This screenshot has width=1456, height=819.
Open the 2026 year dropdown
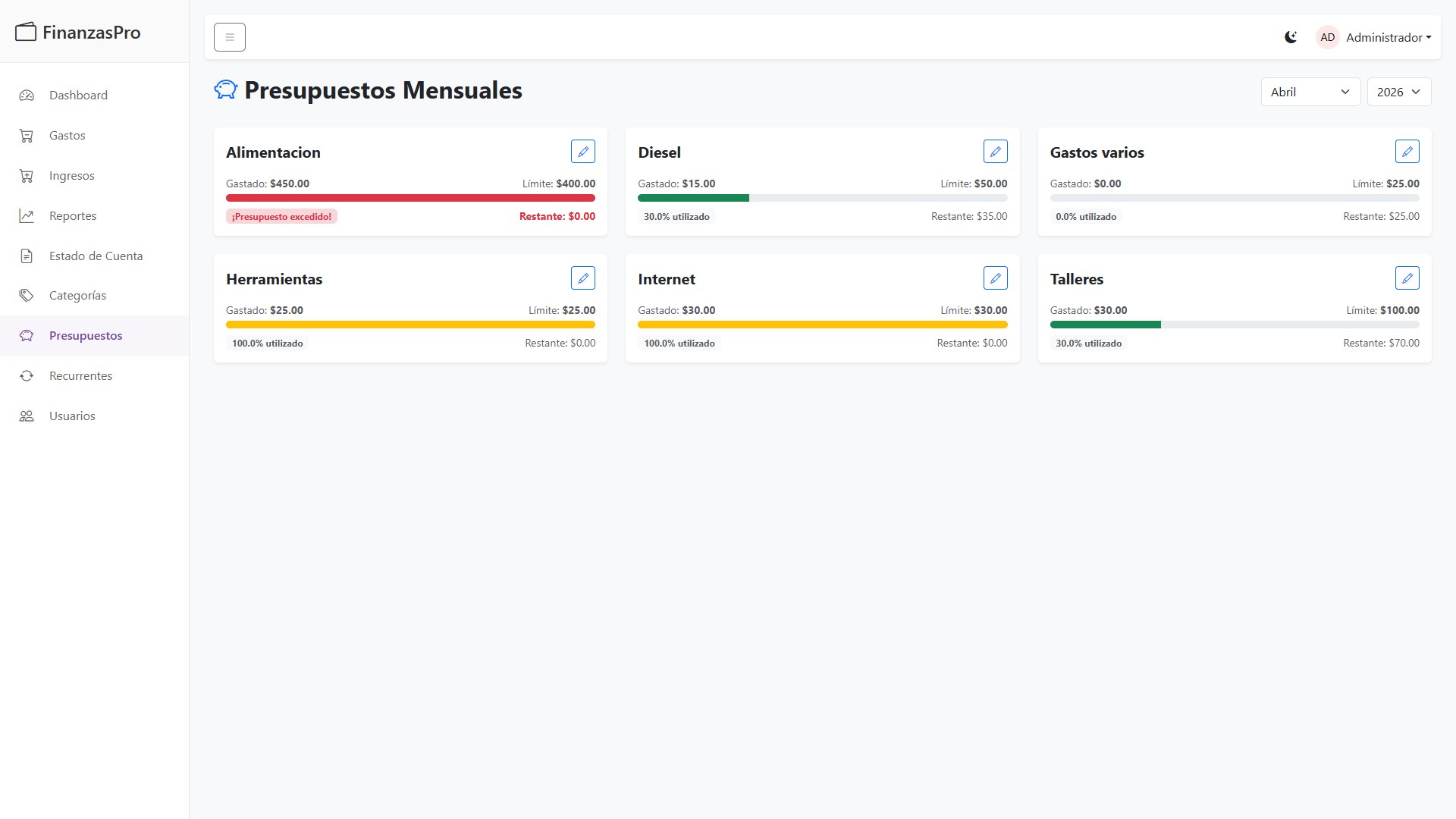[x=1399, y=92]
